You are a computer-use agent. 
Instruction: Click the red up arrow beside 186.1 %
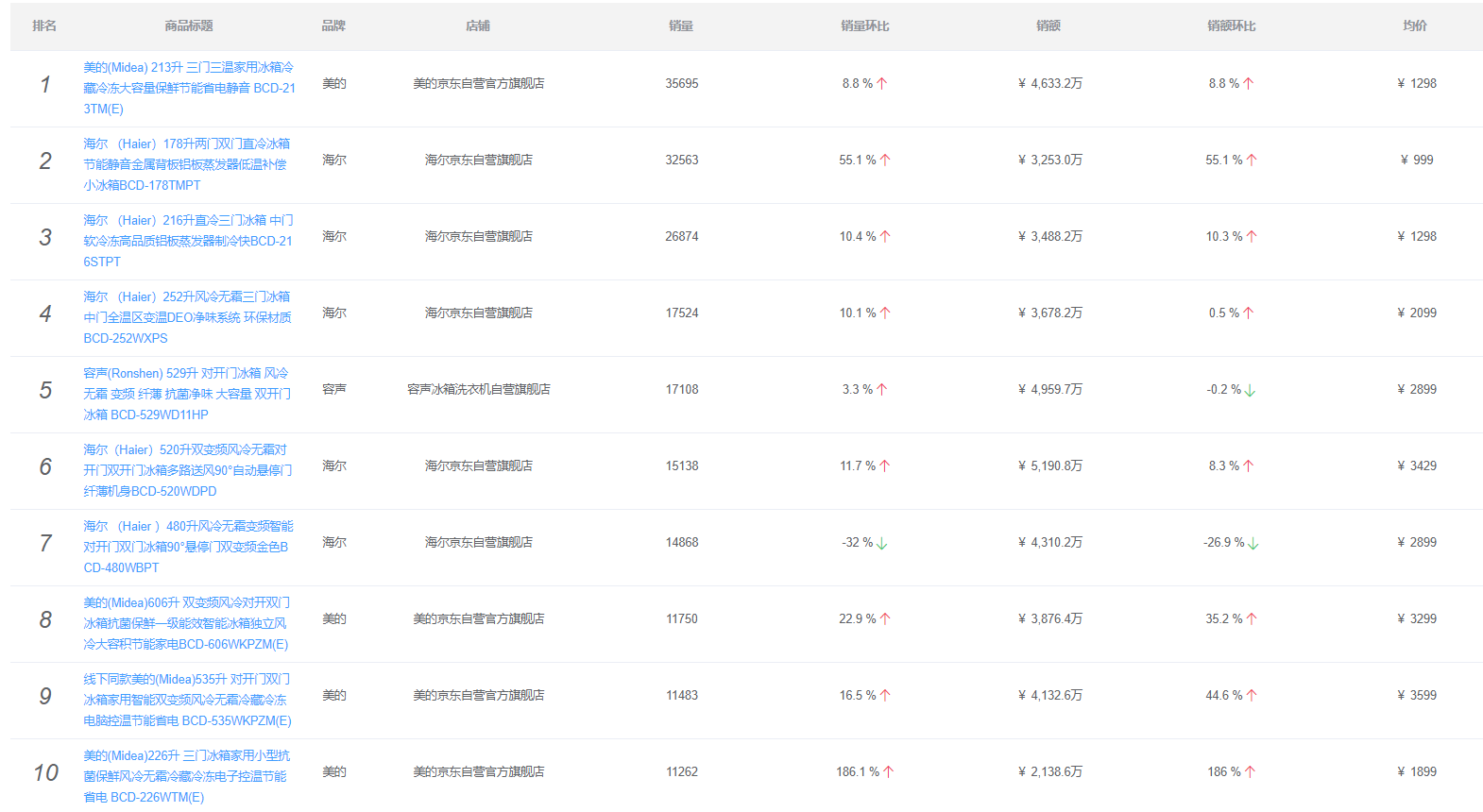point(888,772)
